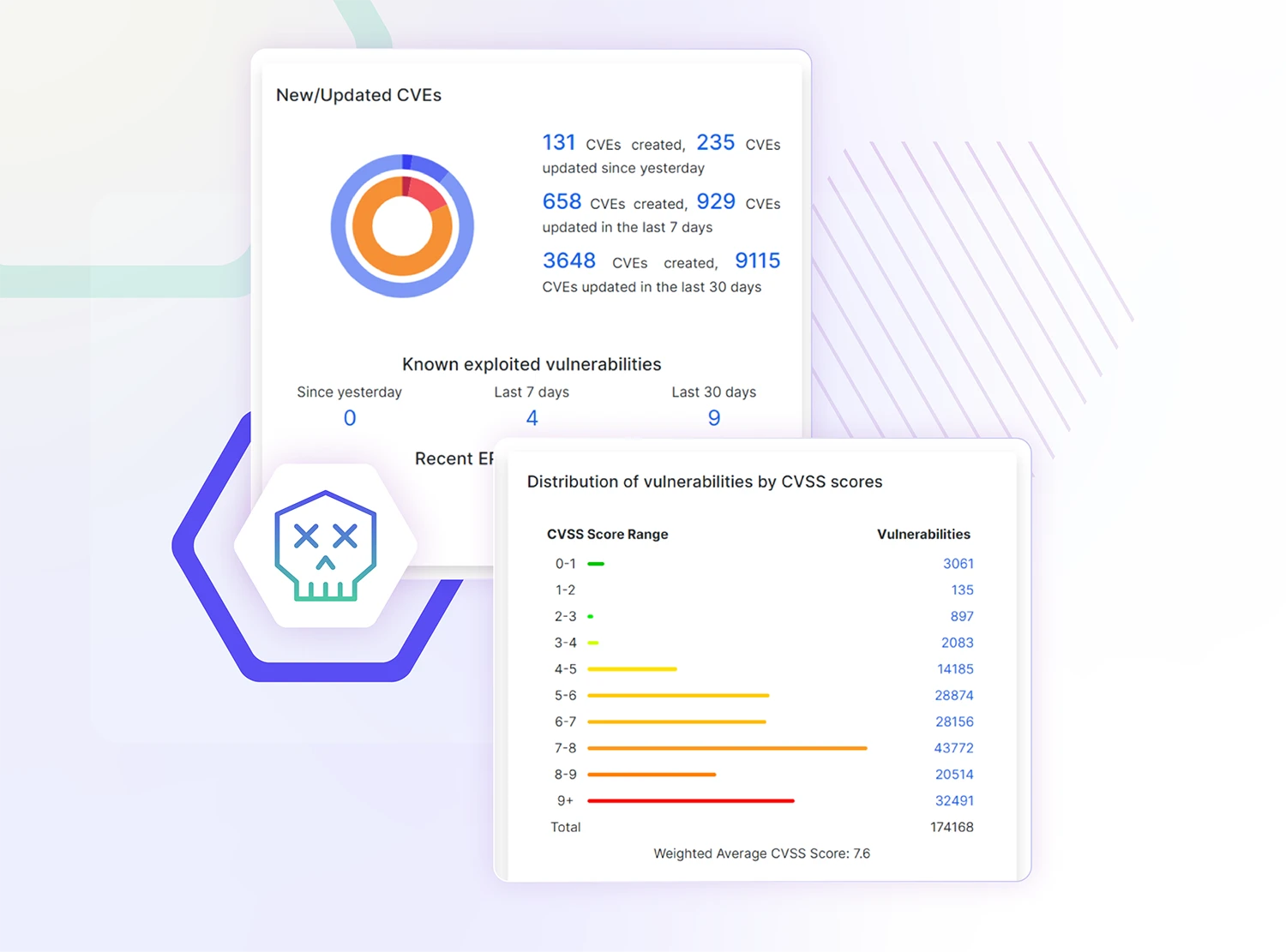View the 28874 vulnerabilities in range 5-6
Screen dimensions: 1286x952
pyautogui.click(x=954, y=696)
